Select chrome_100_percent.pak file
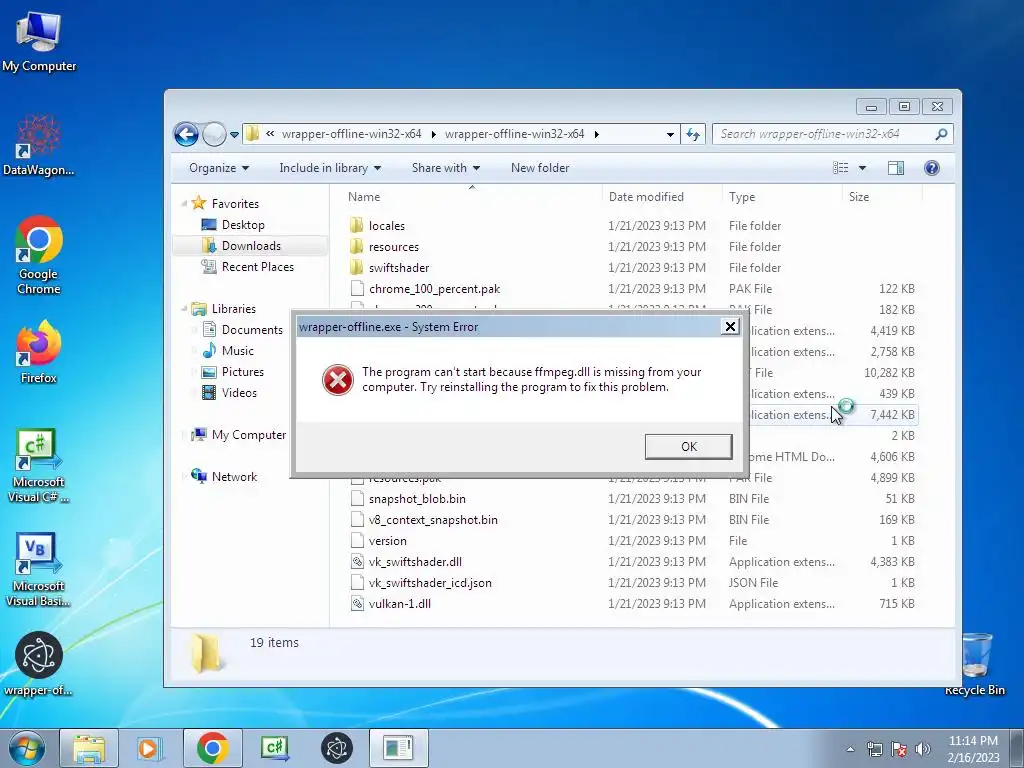The height and width of the screenshot is (768, 1024). [434, 289]
